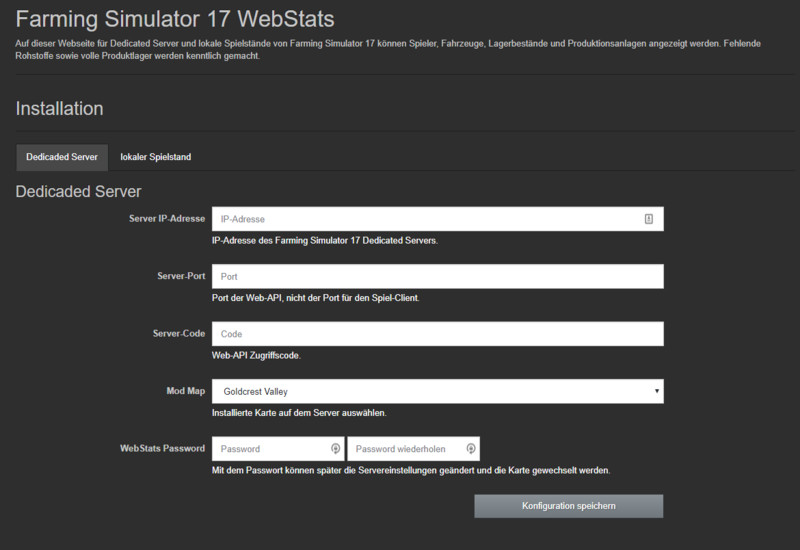Click the Server IP-Adresse label
800x550 pixels.
(x=167, y=219)
